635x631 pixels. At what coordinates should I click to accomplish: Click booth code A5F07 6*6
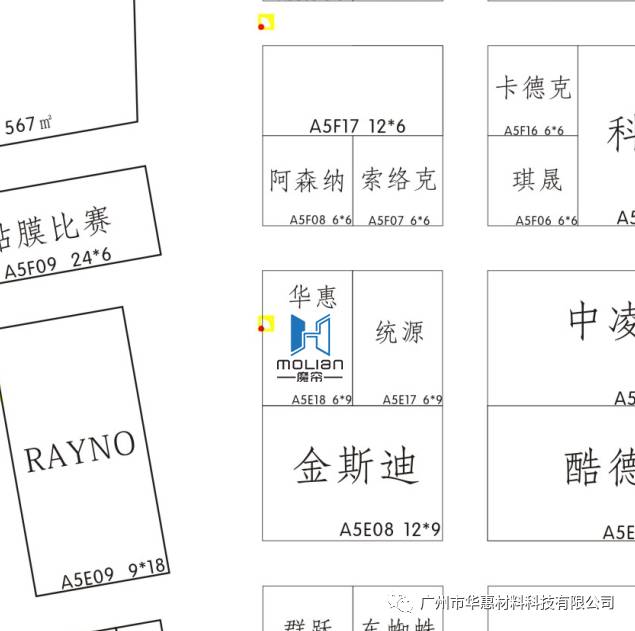399,221
